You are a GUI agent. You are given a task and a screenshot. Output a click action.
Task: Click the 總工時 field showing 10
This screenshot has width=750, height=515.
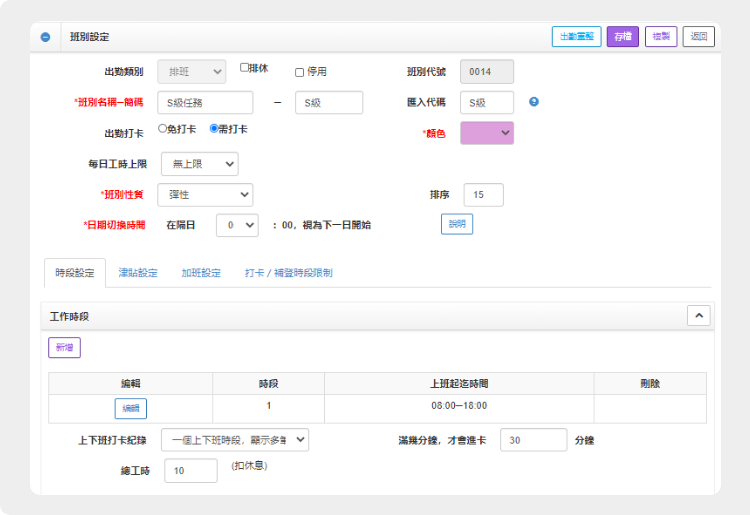click(191, 471)
